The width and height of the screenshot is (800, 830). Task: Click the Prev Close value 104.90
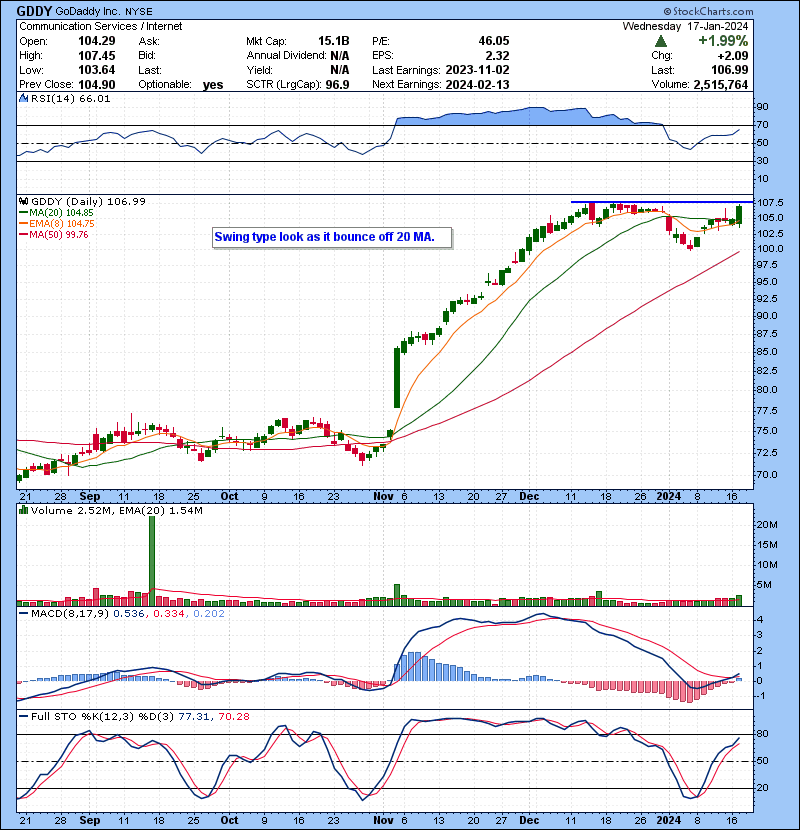pos(97,84)
